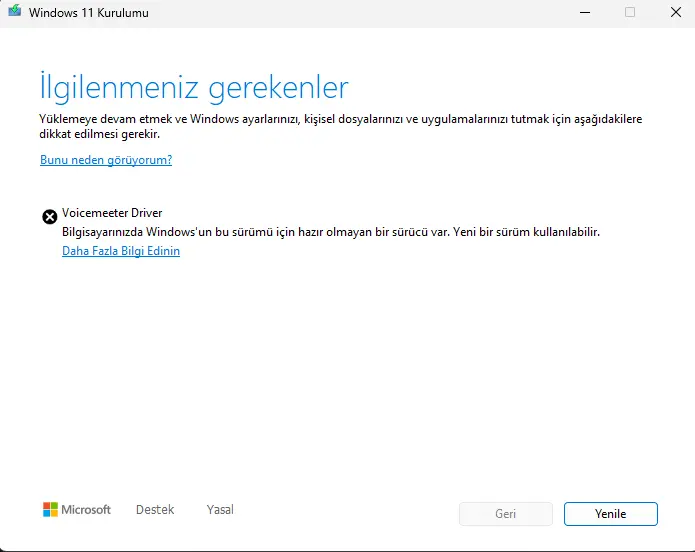Click the driver warning message text
Screen dimensions: 695x552
(x=331, y=232)
